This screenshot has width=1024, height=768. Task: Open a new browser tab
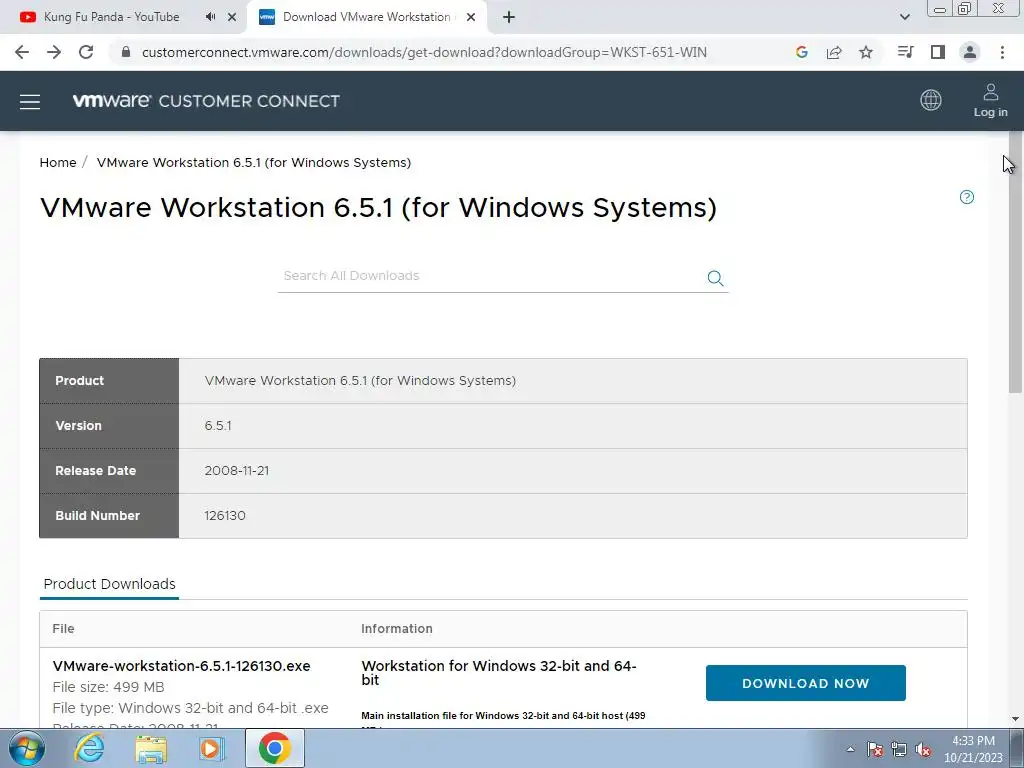[509, 17]
